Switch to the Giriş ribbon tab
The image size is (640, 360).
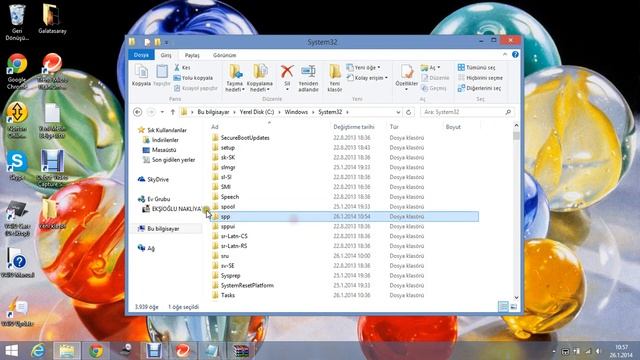166,55
